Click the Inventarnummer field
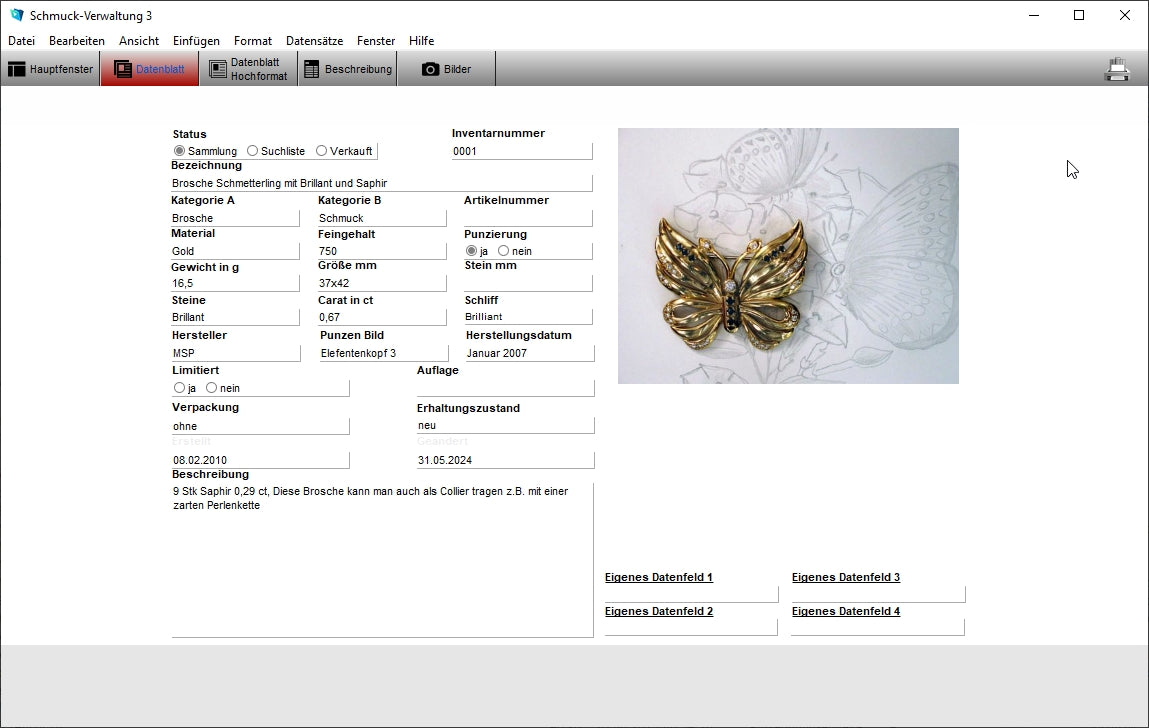Viewport: 1149px width, 728px height. click(x=521, y=151)
